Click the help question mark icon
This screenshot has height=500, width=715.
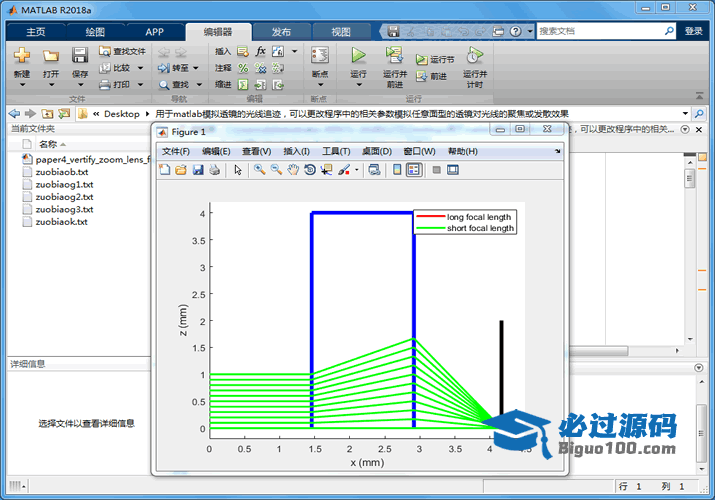(x=515, y=31)
